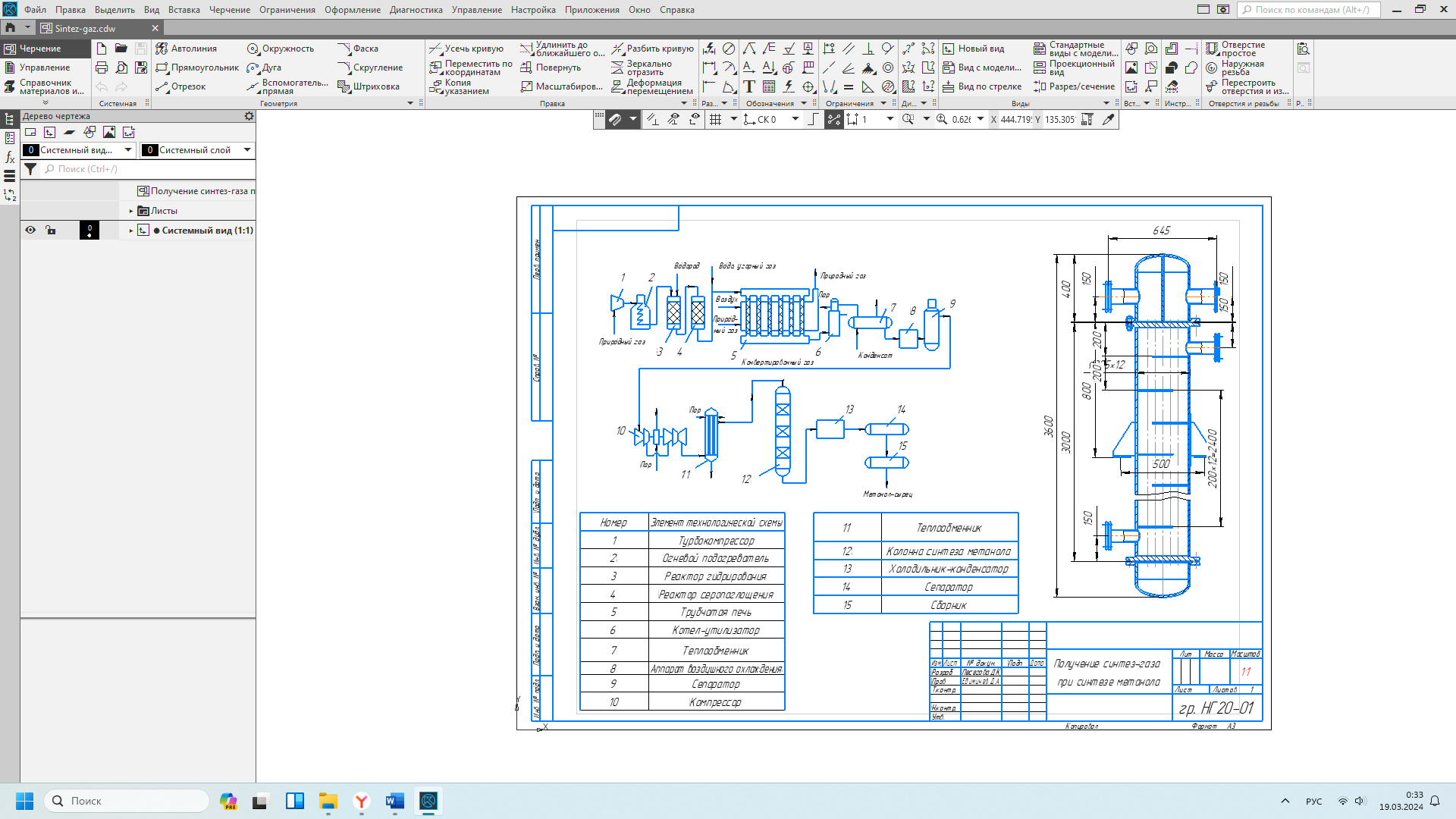Select the Прямоугольник rectangle tool
Image resolution: width=1456 pixels, height=819 pixels.
[197, 67]
